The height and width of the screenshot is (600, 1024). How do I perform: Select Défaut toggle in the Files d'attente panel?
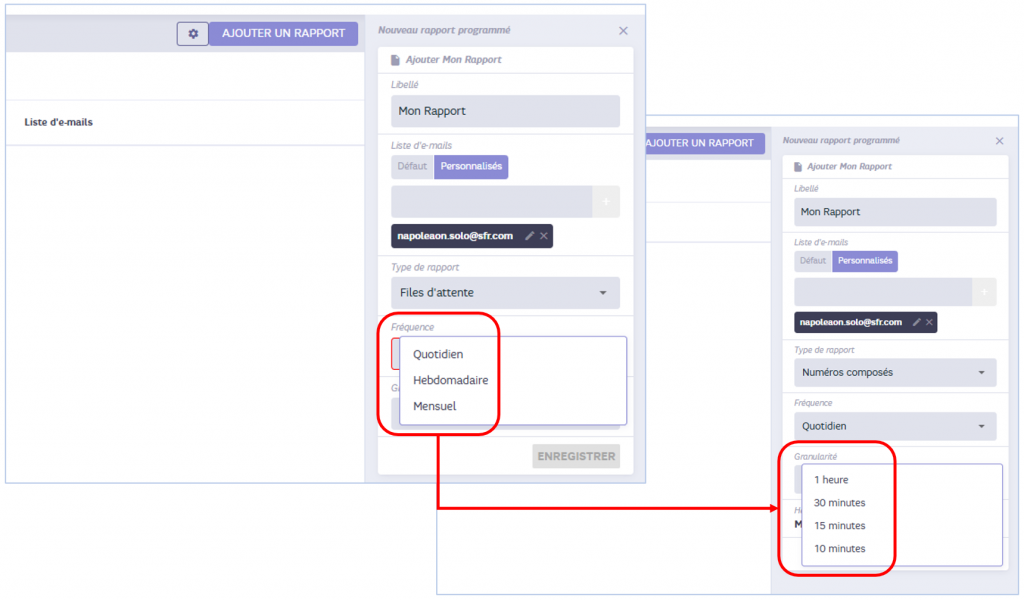412,167
